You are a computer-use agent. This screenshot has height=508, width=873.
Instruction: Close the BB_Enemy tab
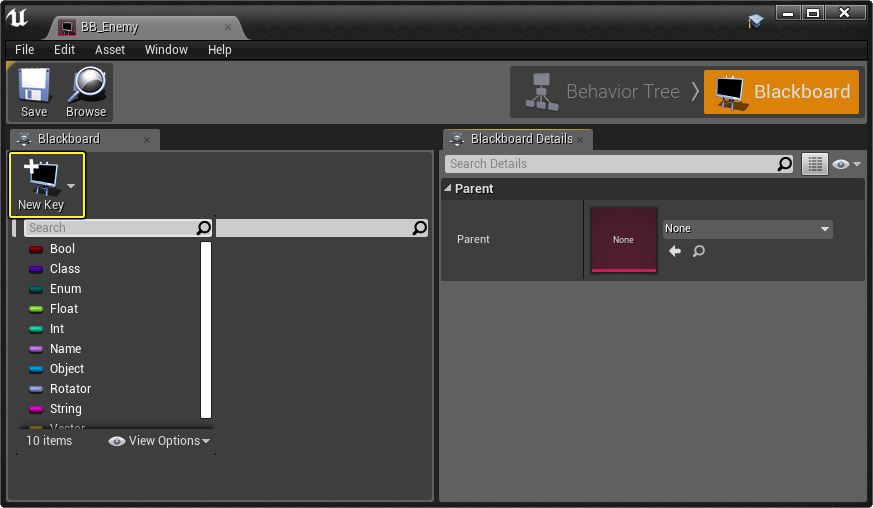[x=228, y=27]
